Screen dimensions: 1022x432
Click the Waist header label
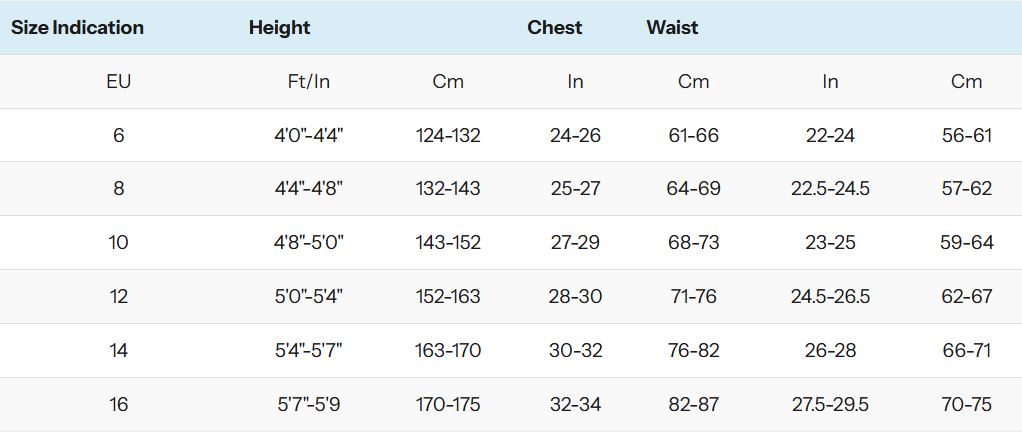[672, 27]
